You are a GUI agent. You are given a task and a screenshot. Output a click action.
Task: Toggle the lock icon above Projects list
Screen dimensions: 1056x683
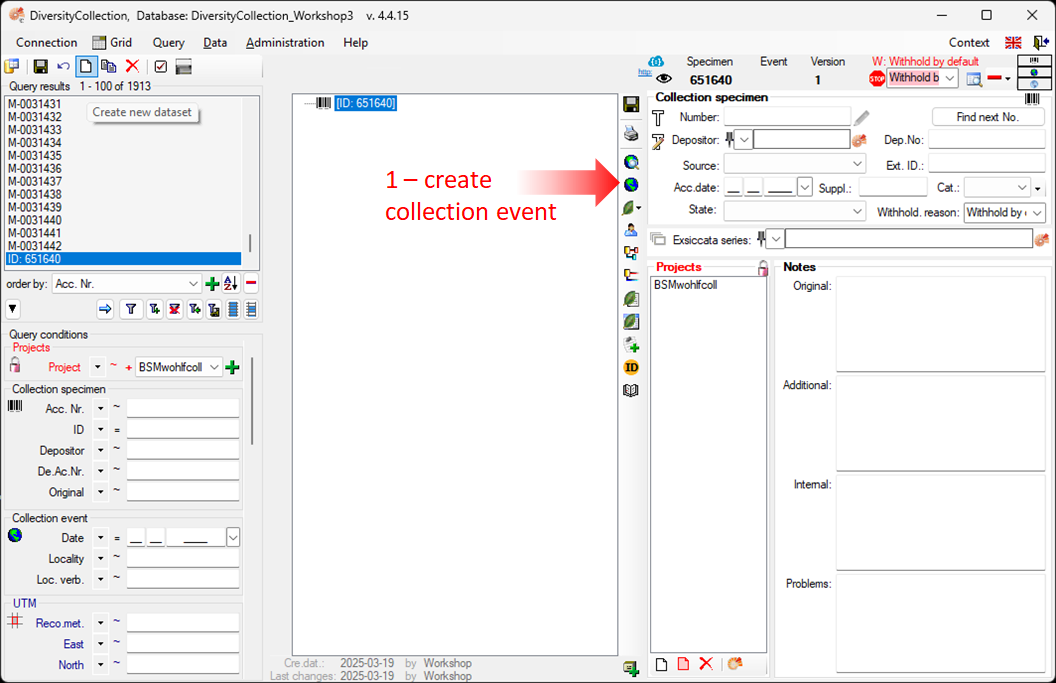tap(762, 268)
